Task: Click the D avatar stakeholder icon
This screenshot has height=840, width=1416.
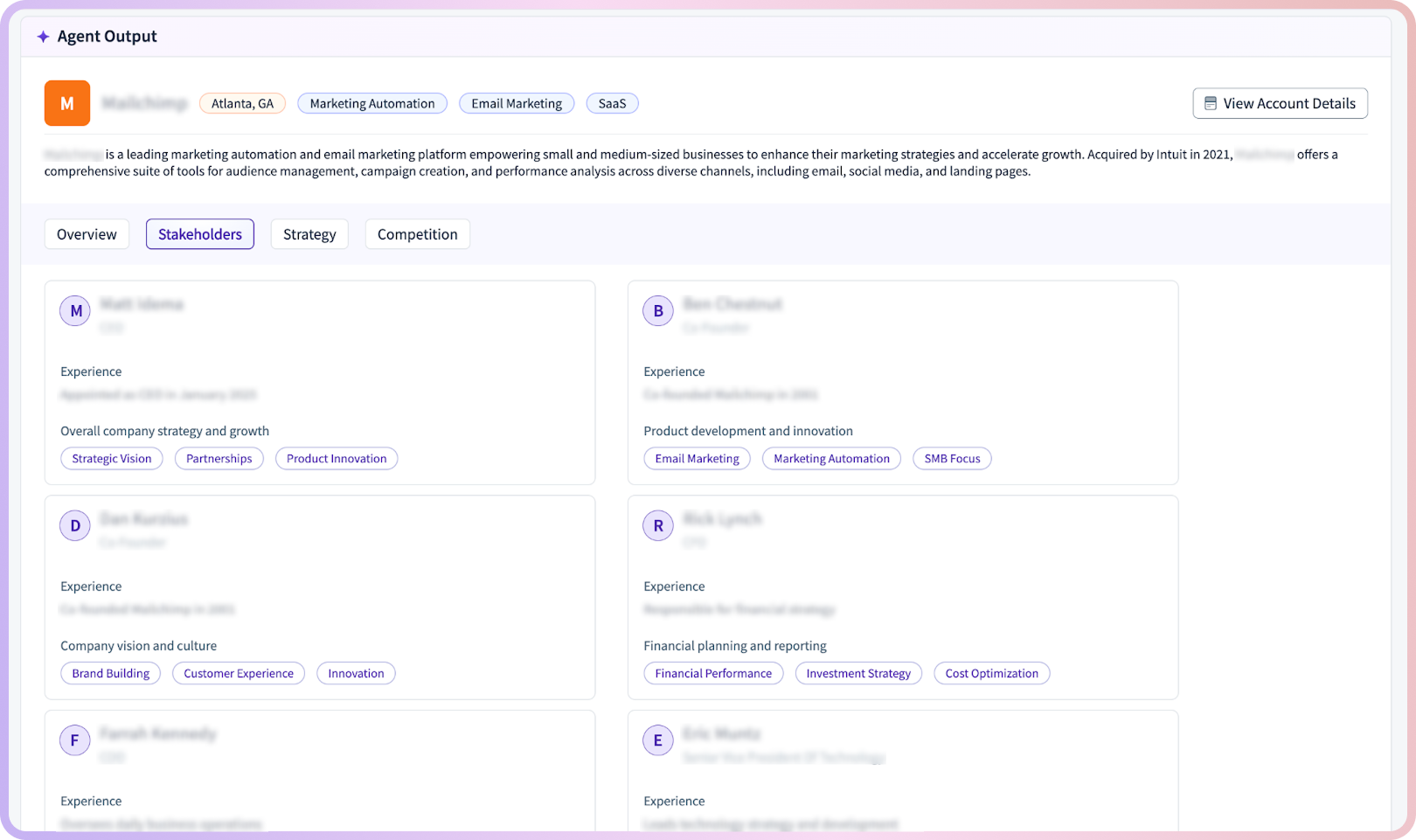Action: click(75, 526)
